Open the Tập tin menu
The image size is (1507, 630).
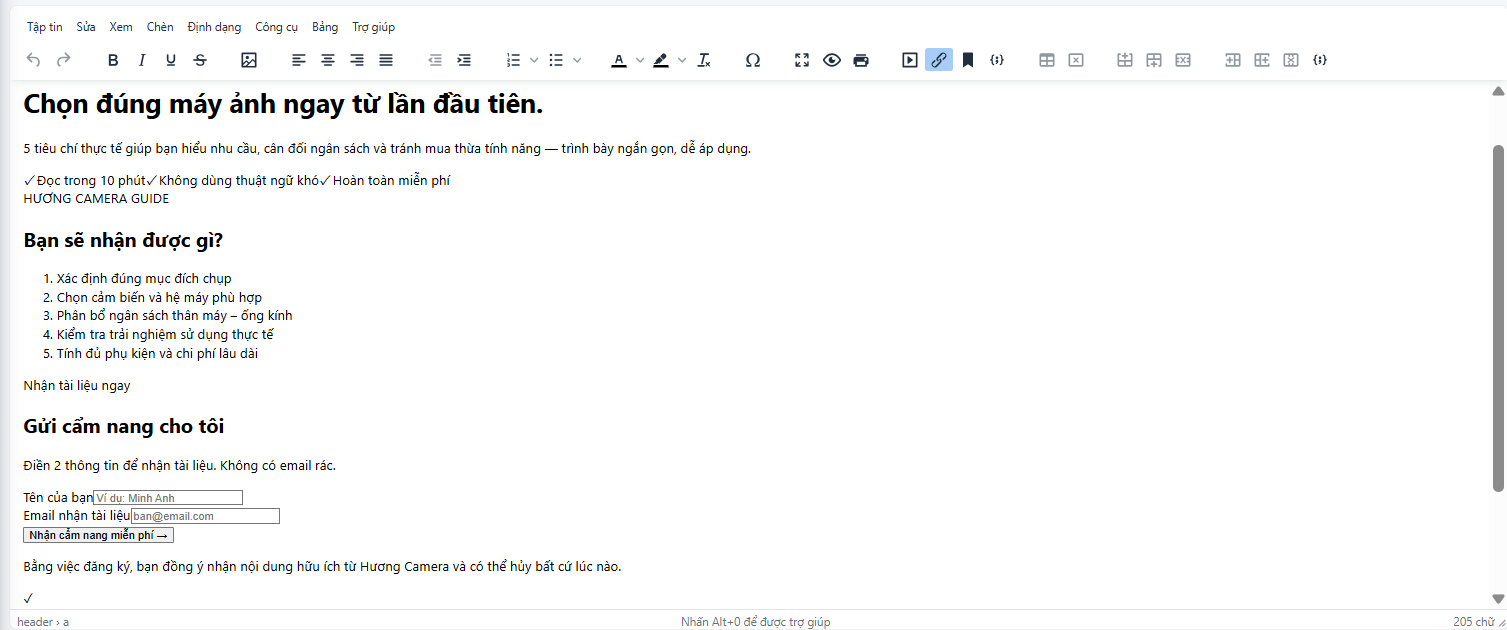pos(45,27)
